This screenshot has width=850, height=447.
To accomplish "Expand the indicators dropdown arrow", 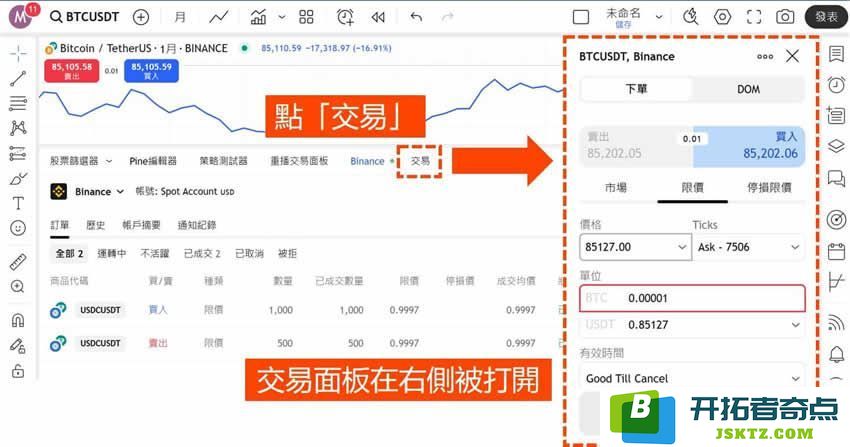I will pos(282,17).
